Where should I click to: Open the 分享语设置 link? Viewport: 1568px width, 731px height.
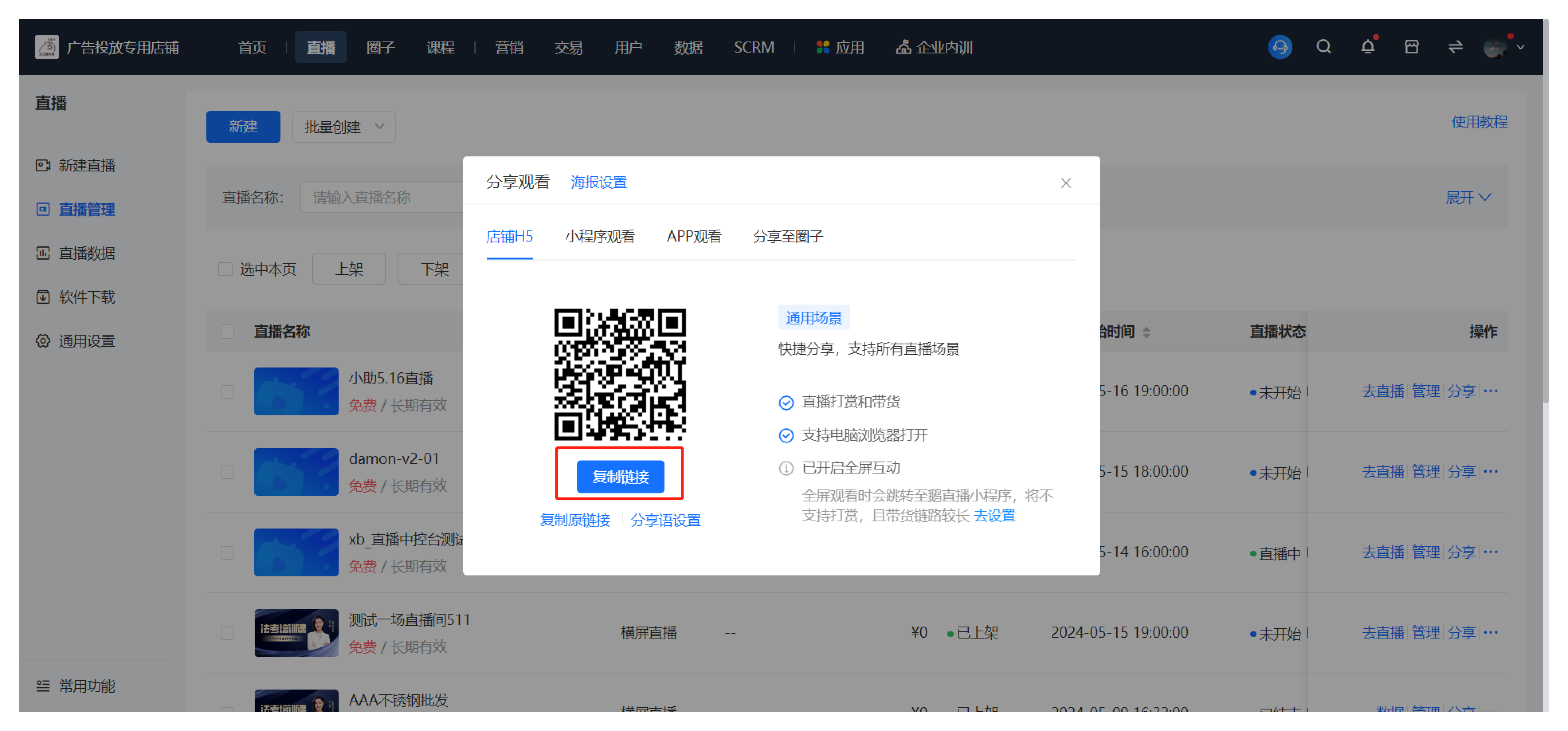coord(665,520)
